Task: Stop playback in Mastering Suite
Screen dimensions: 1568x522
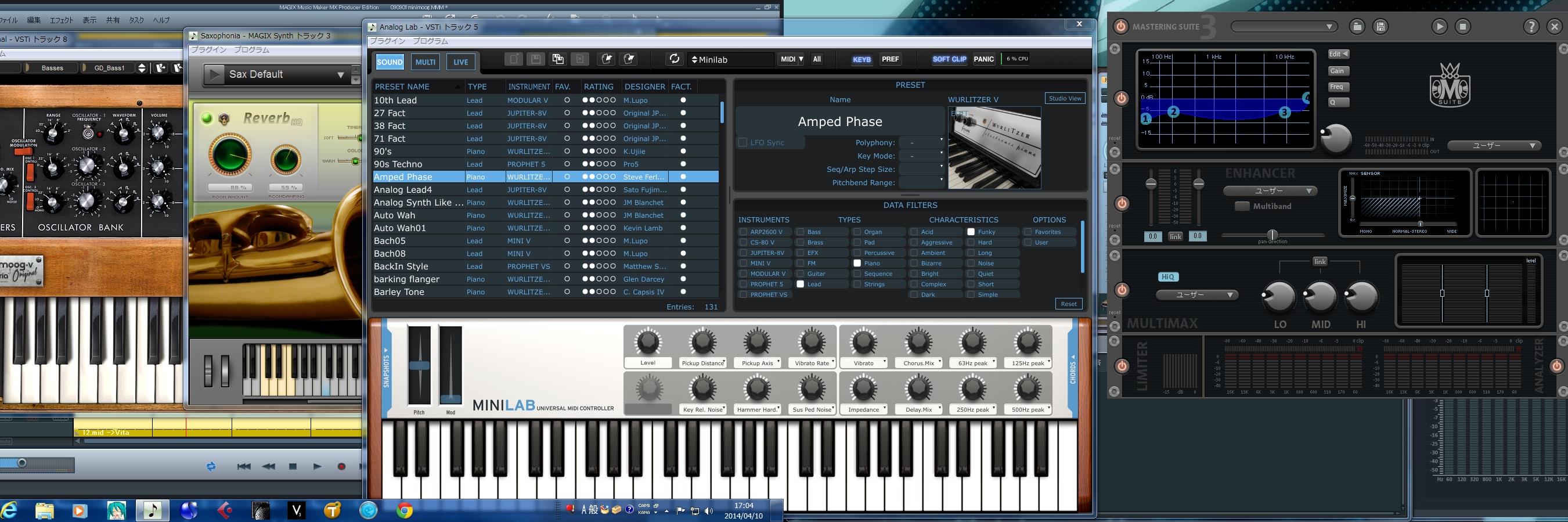Action: click(1463, 26)
